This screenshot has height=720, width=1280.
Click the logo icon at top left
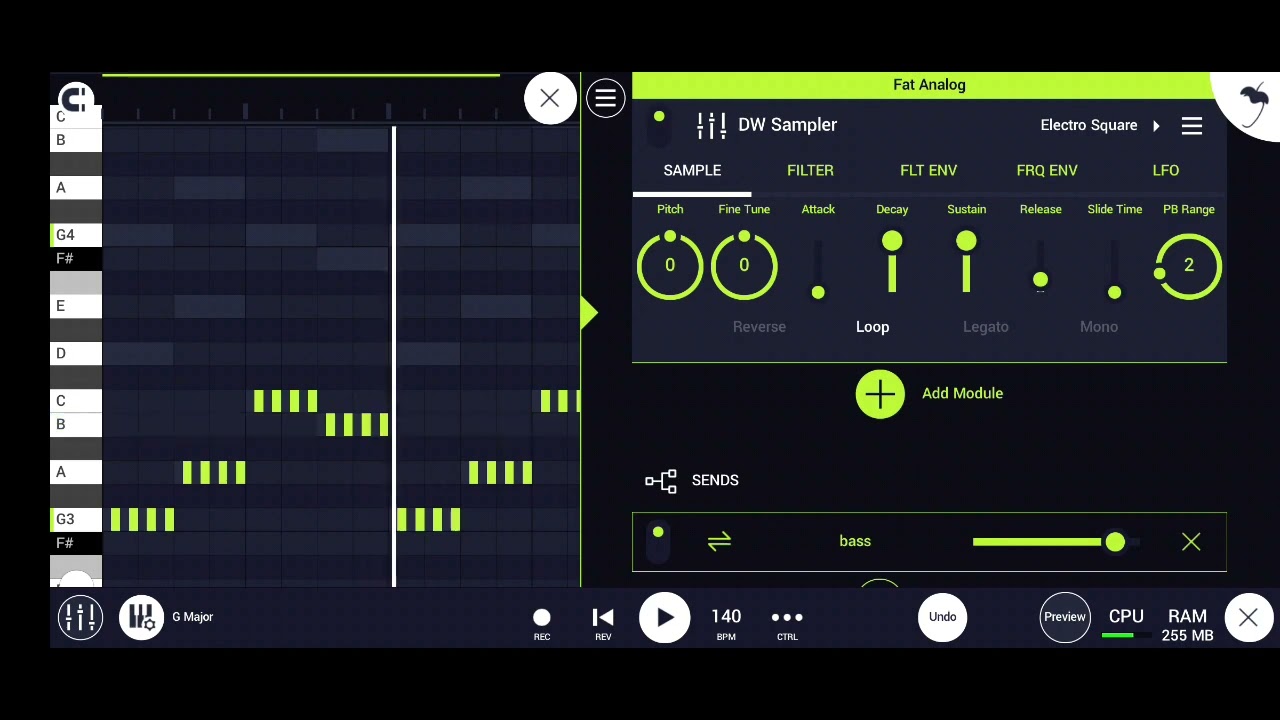[x=76, y=99]
